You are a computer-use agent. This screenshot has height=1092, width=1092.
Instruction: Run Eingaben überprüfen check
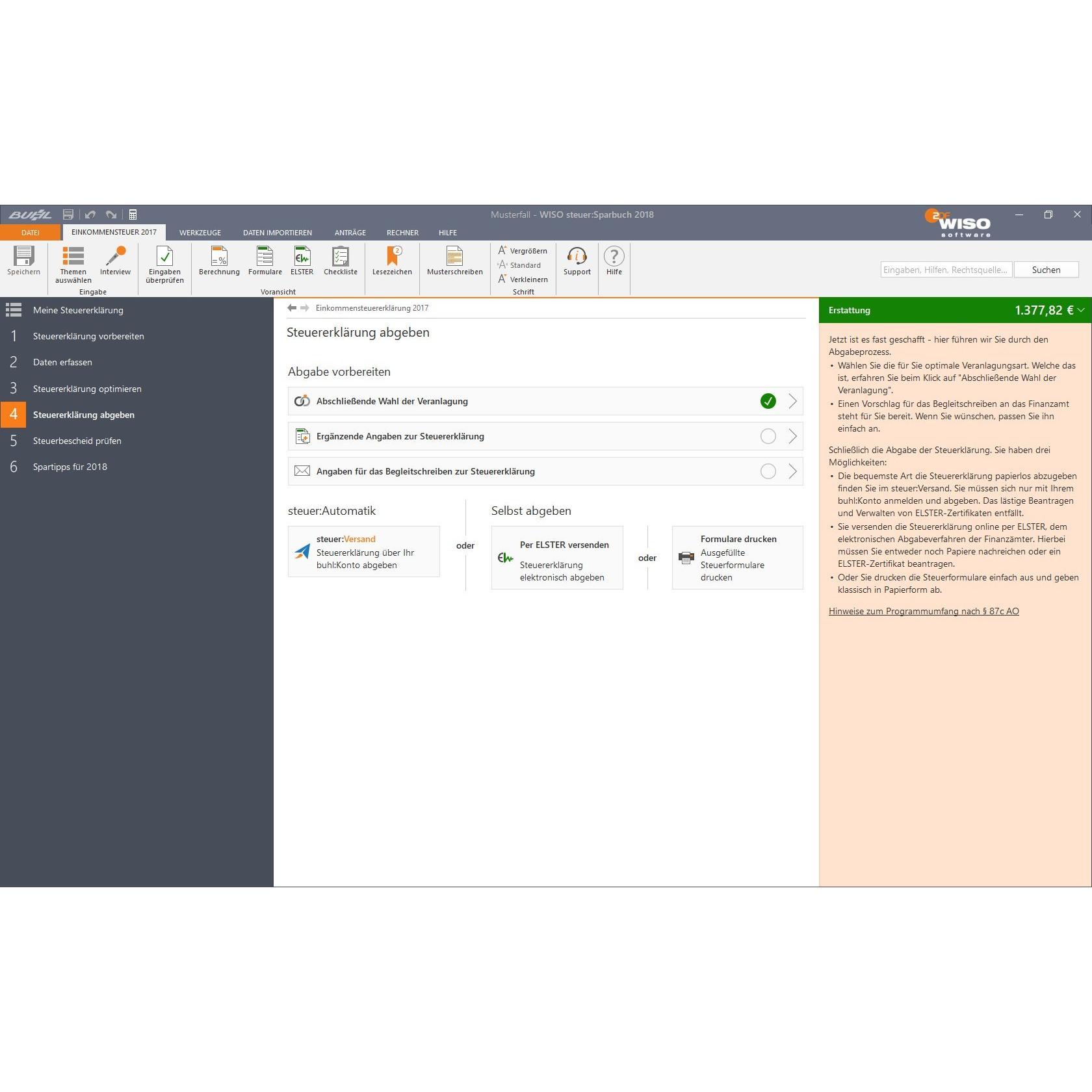(x=164, y=265)
